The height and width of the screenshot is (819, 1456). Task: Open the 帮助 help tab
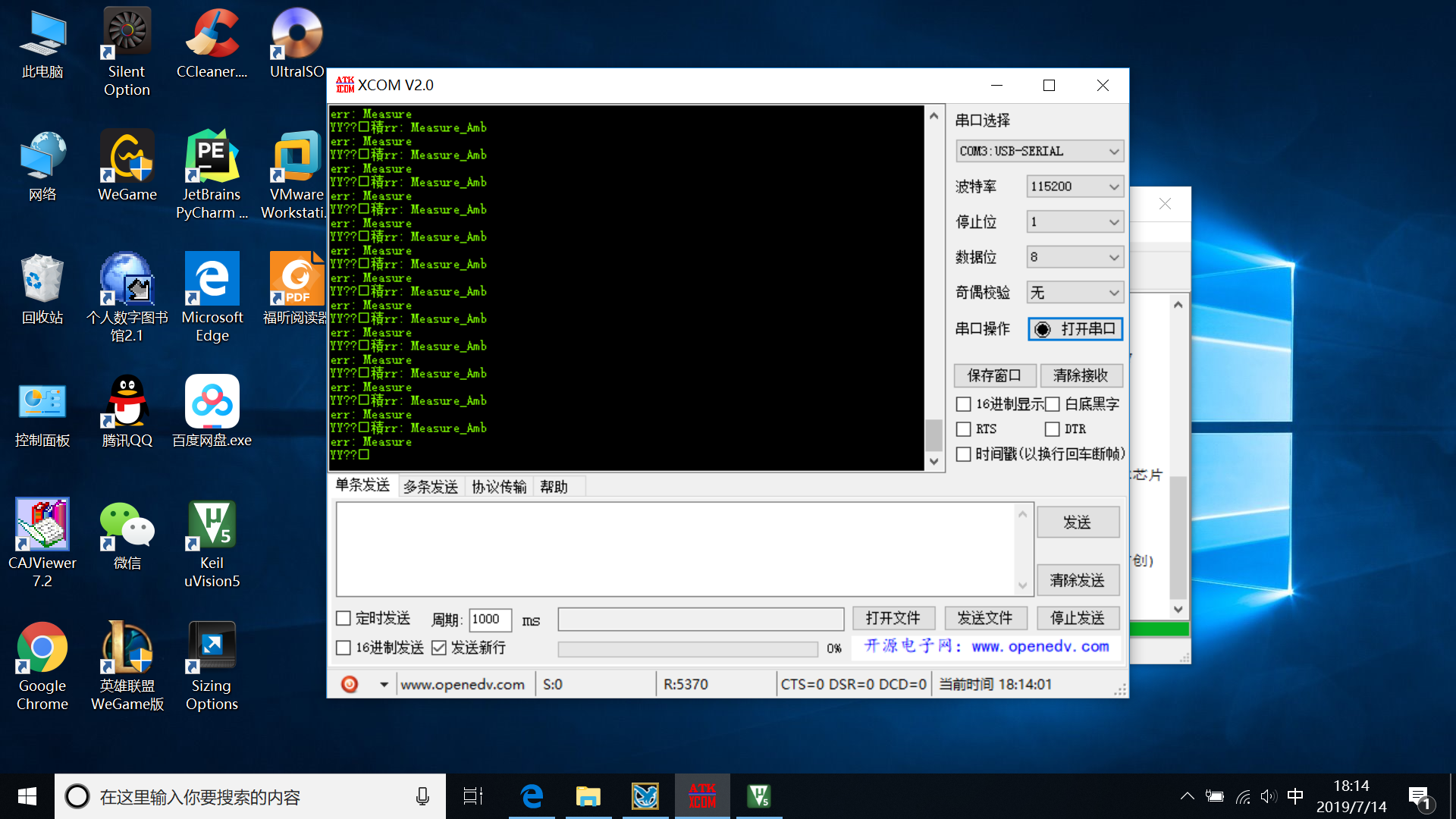[554, 487]
